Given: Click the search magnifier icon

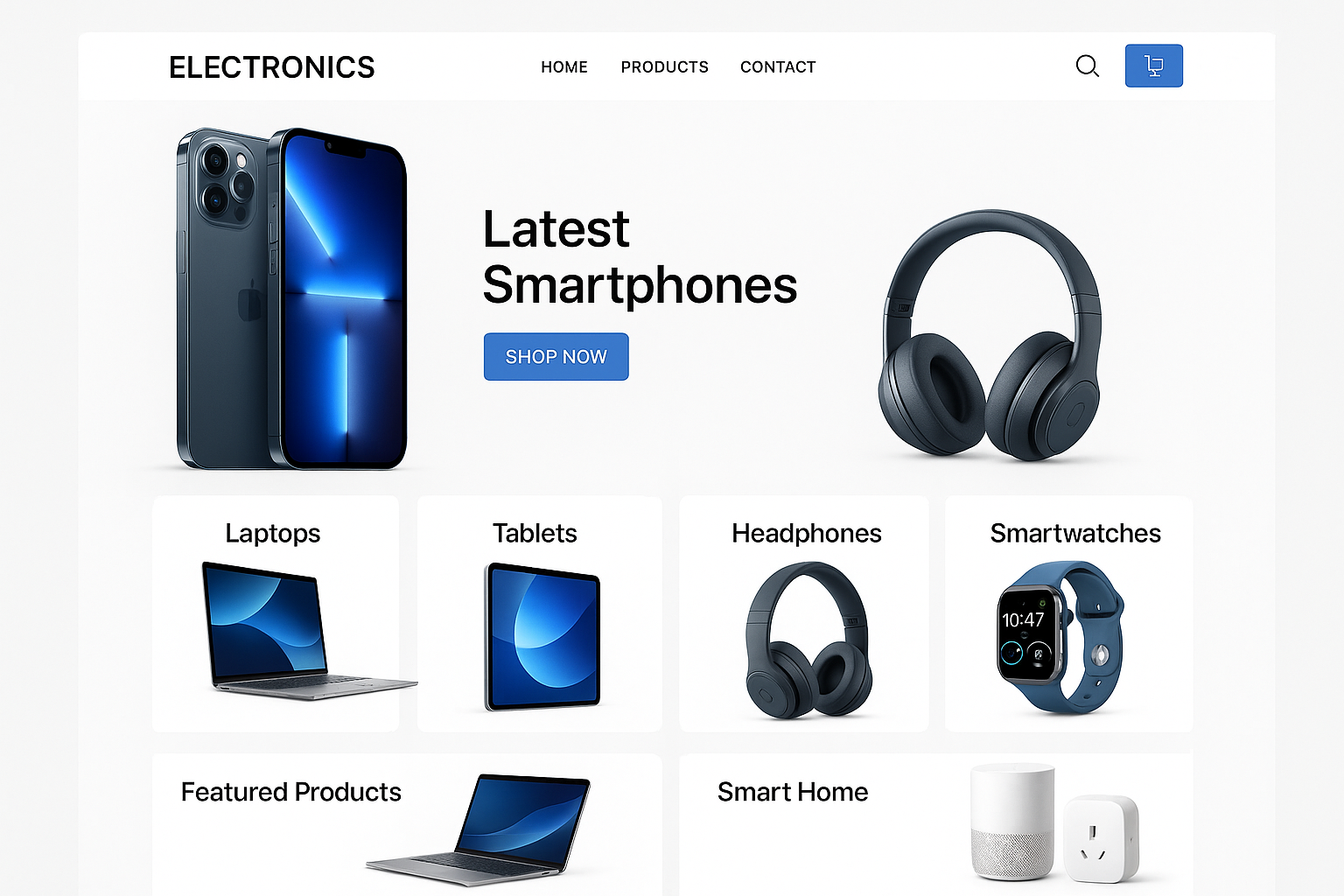Looking at the screenshot, I should (x=1087, y=66).
